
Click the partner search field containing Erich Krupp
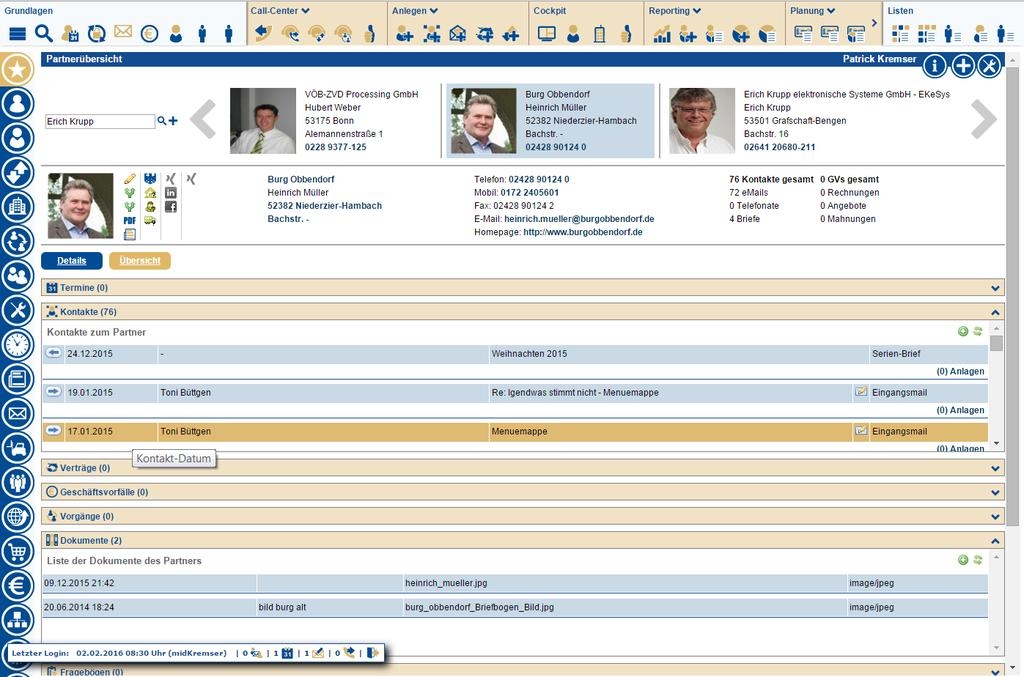pos(99,121)
